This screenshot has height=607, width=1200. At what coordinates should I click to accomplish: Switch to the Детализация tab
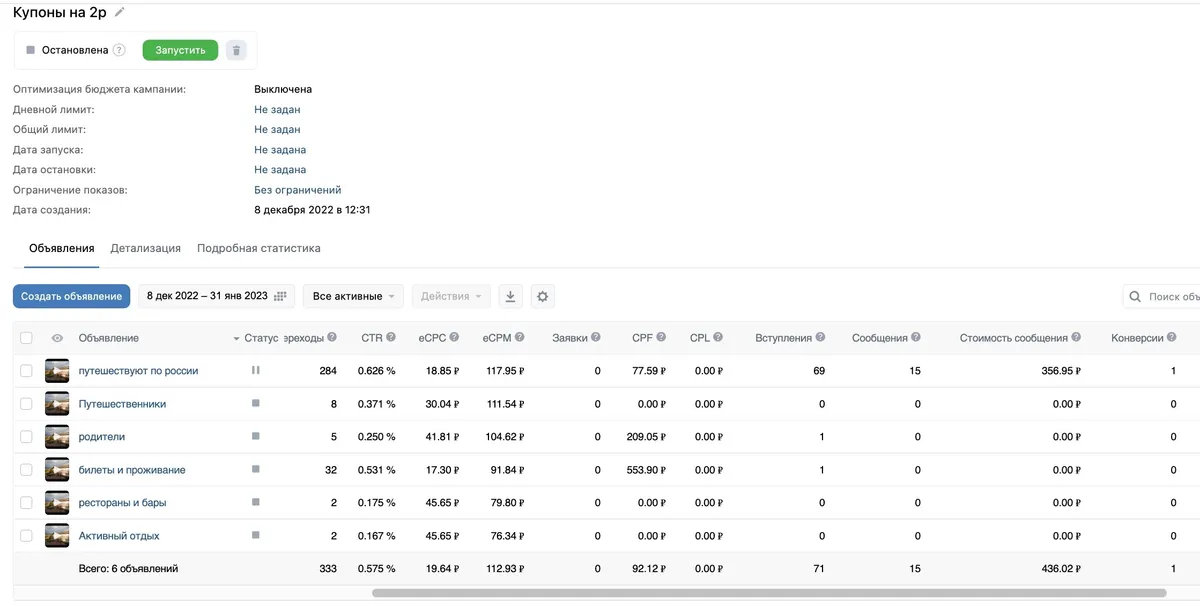tap(146, 248)
